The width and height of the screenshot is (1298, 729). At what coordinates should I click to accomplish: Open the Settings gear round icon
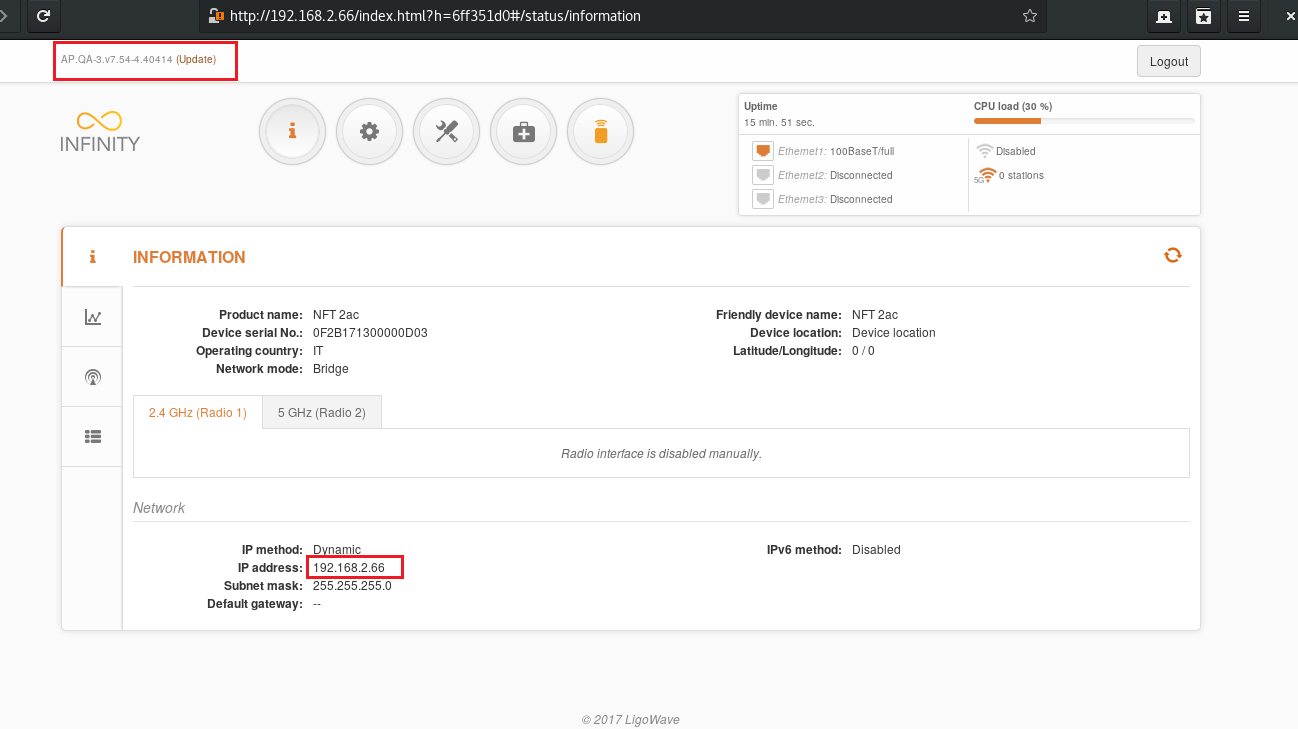click(x=369, y=131)
